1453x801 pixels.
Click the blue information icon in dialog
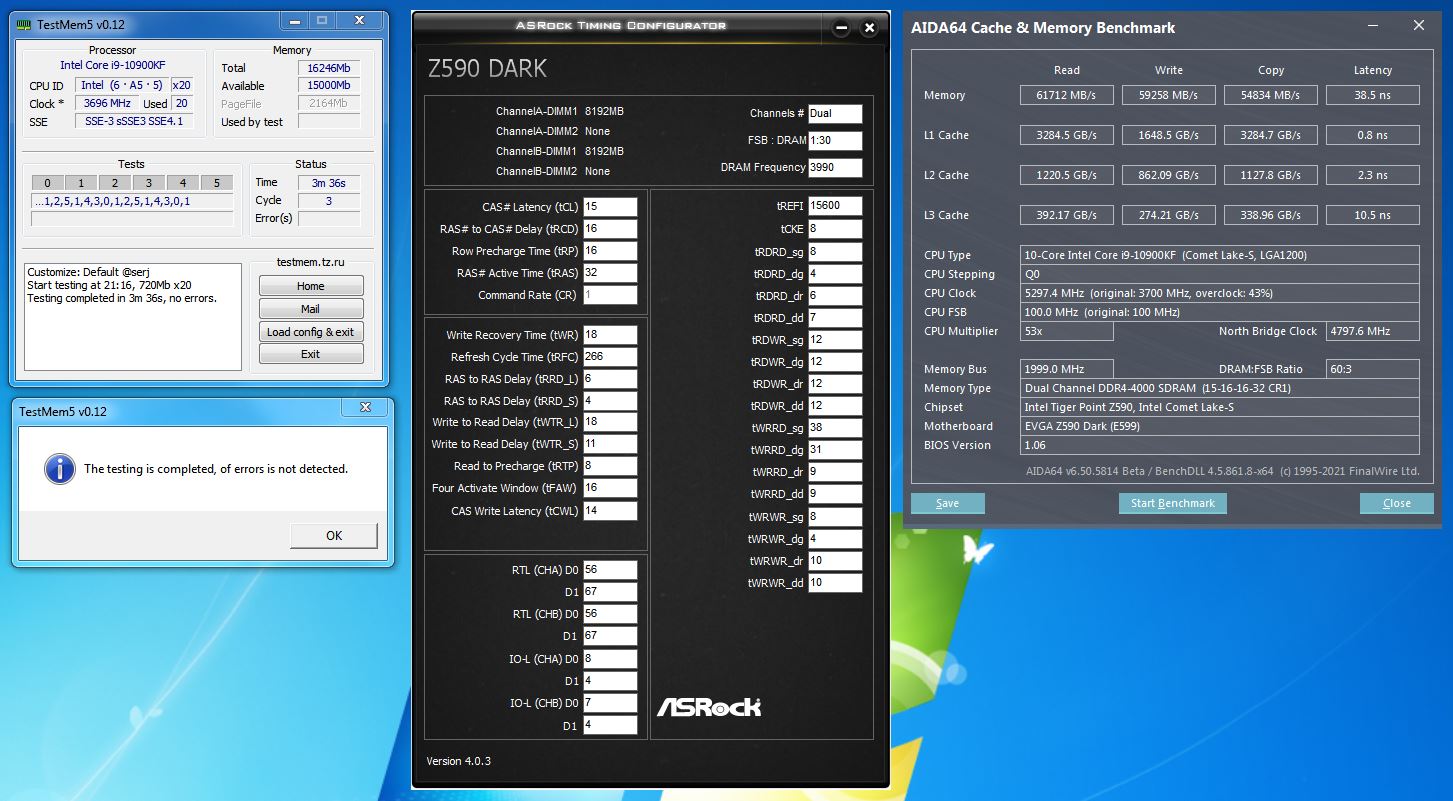click(60, 468)
